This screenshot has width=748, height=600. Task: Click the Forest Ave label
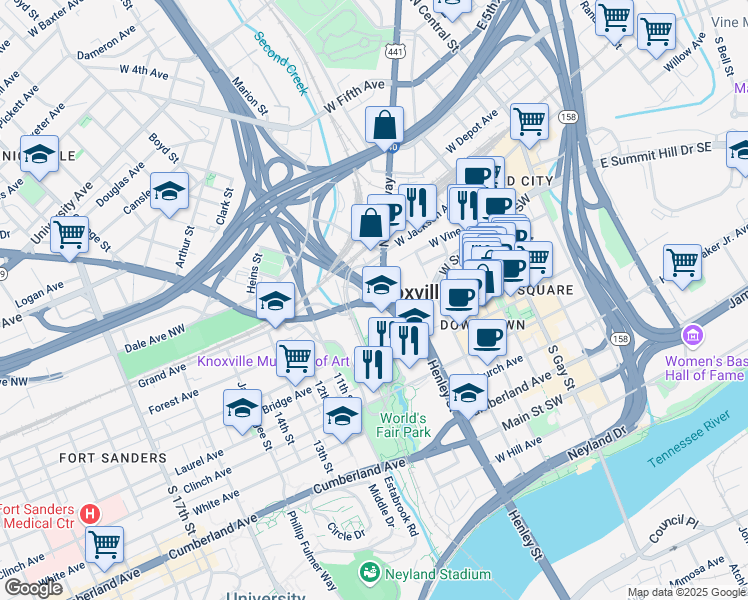[173, 402]
